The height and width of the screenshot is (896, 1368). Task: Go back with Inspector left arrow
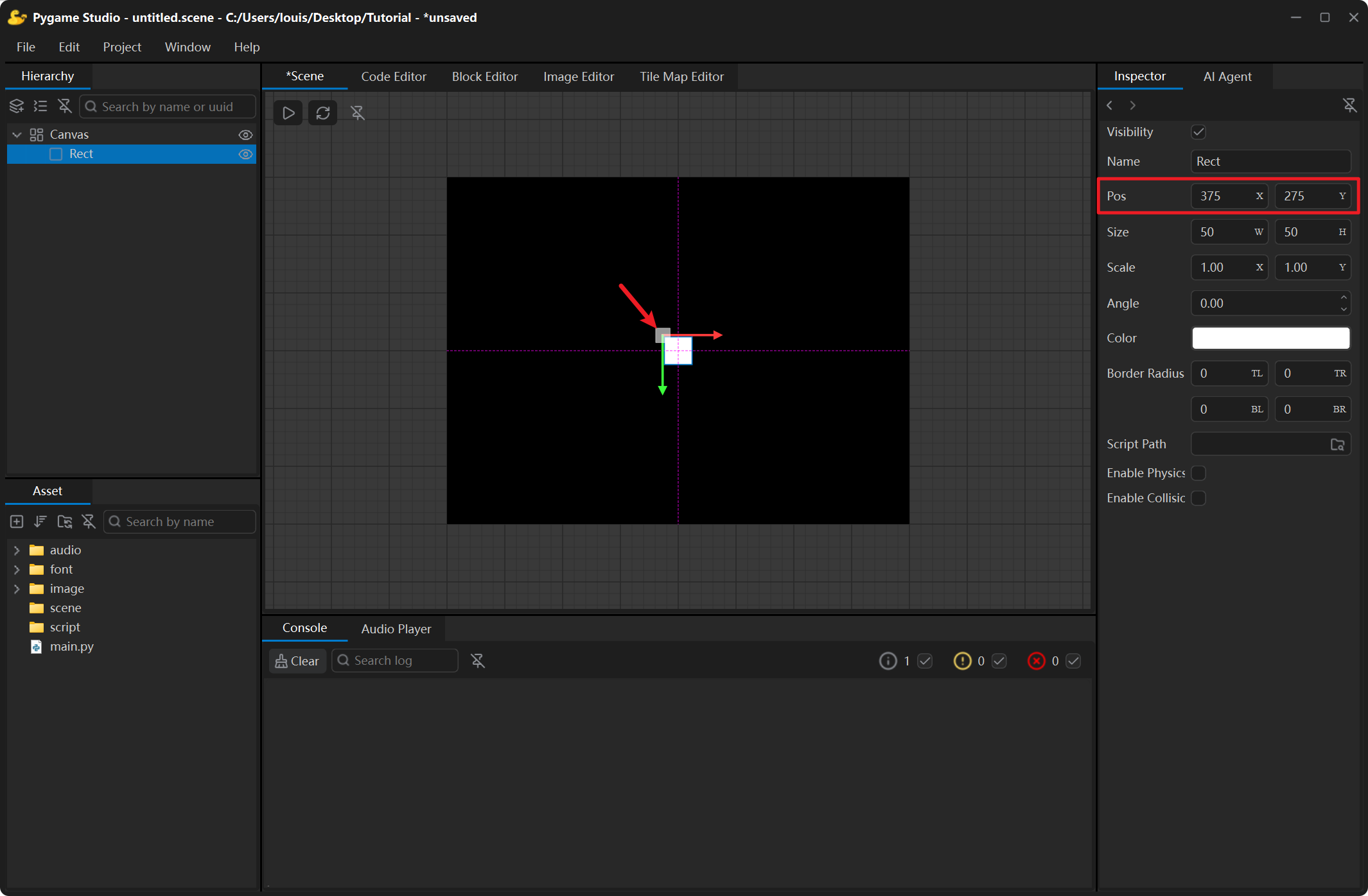[x=1110, y=105]
